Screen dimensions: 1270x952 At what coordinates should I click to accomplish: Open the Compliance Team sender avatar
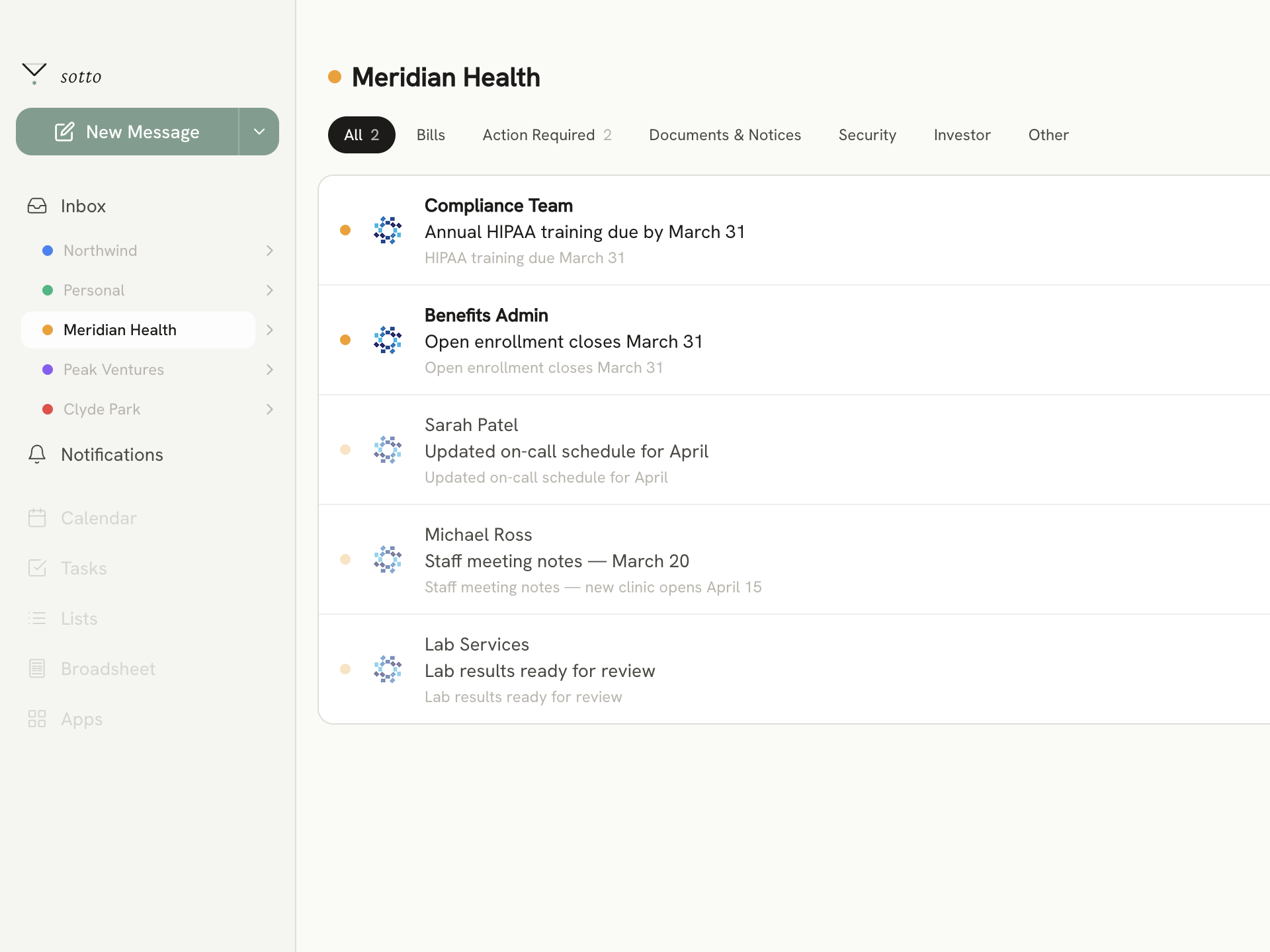[388, 230]
